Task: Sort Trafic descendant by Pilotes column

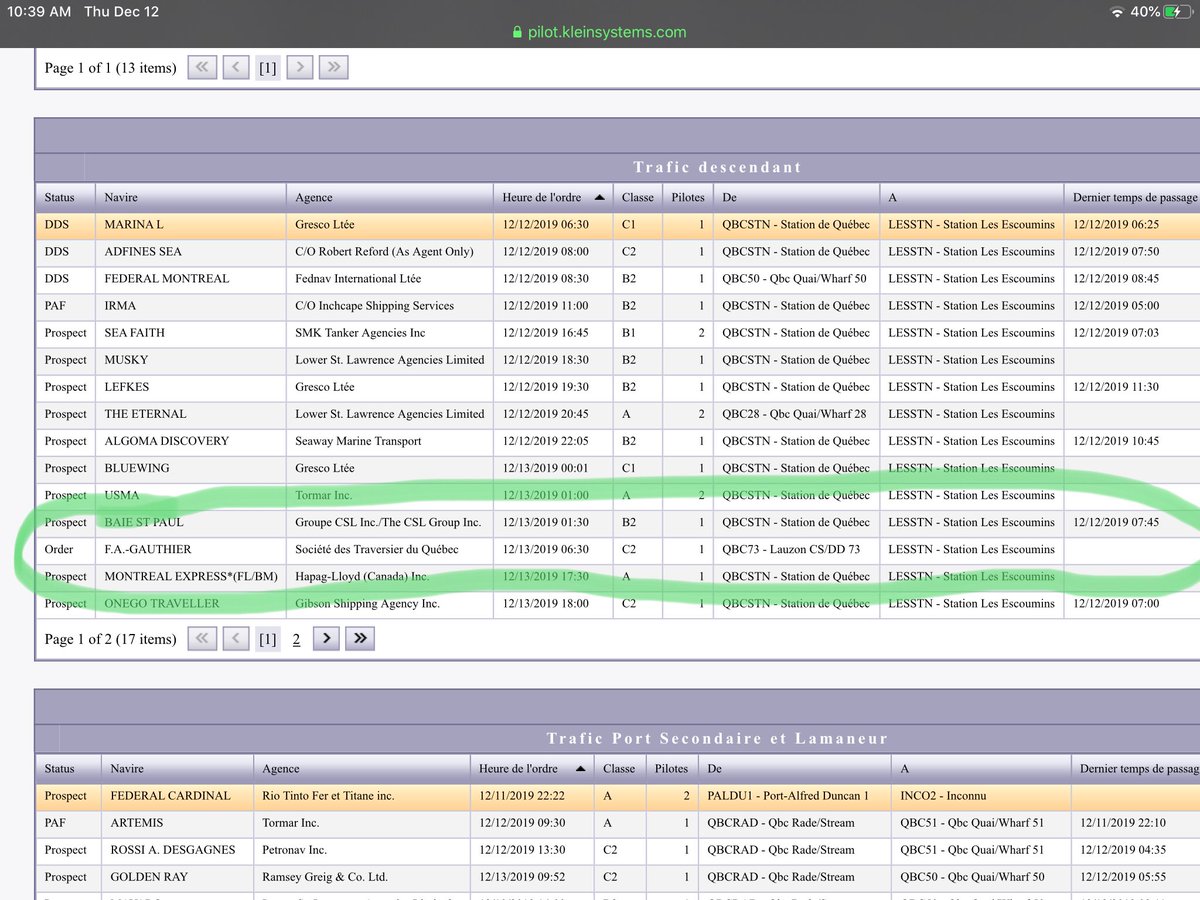Action: tap(688, 198)
